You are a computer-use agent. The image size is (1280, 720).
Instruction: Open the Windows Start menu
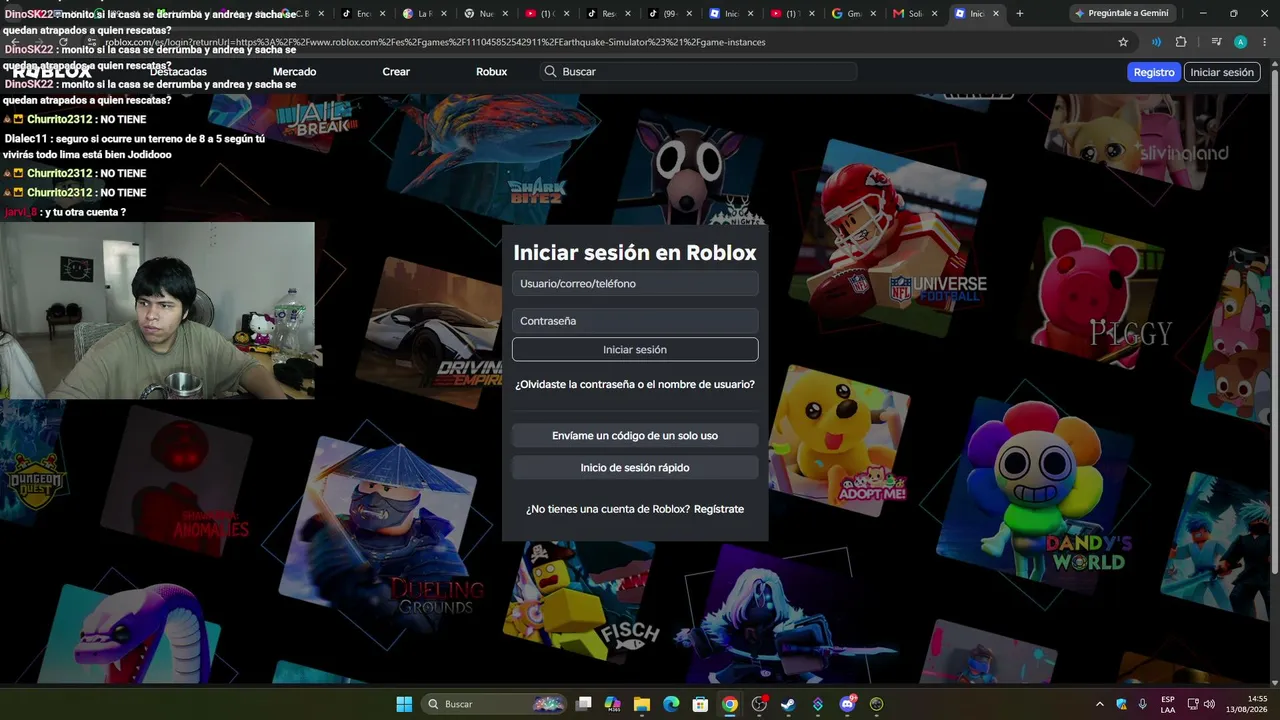[x=404, y=704]
